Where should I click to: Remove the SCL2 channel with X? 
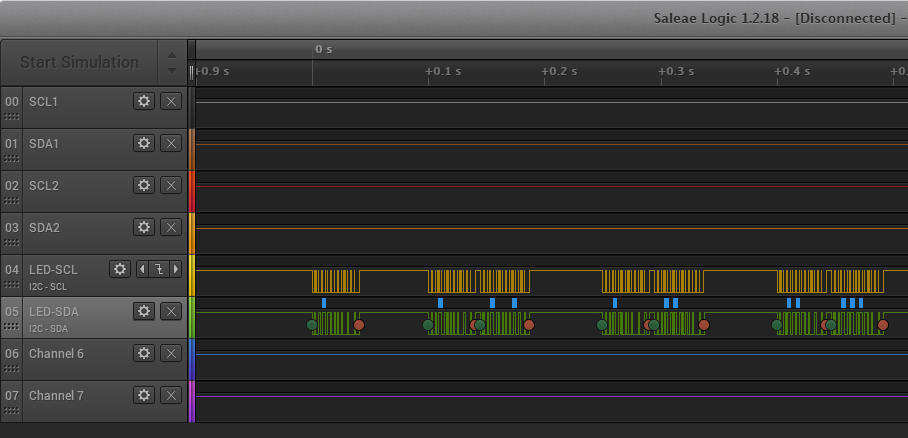click(x=171, y=185)
